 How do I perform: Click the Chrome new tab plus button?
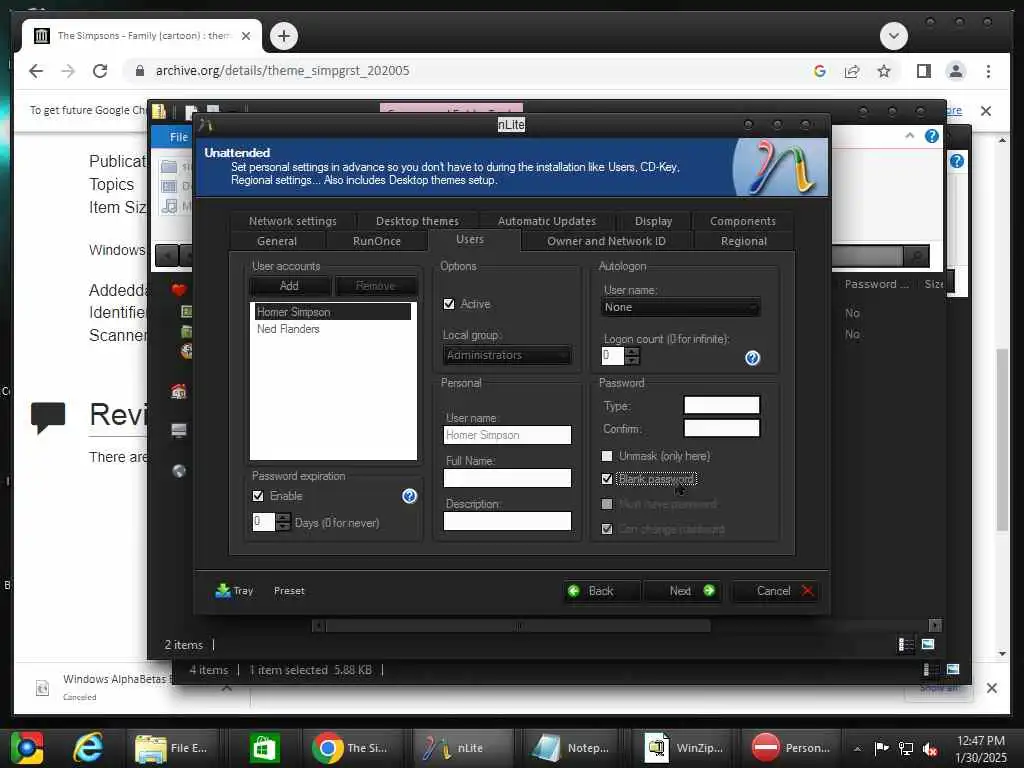pos(283,36)
